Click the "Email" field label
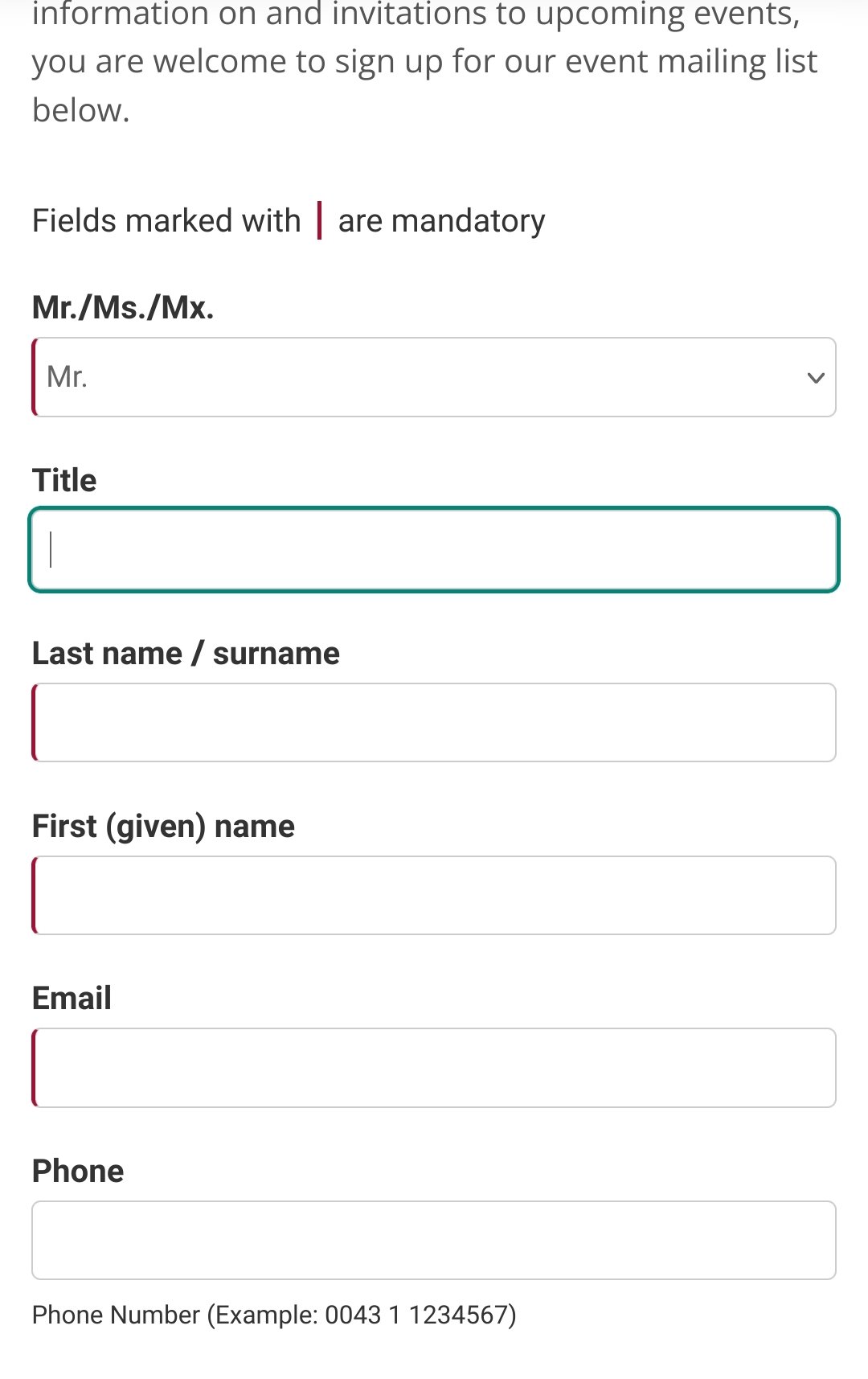This screenshot has height=1379, width=868. (x=72, y=998)
